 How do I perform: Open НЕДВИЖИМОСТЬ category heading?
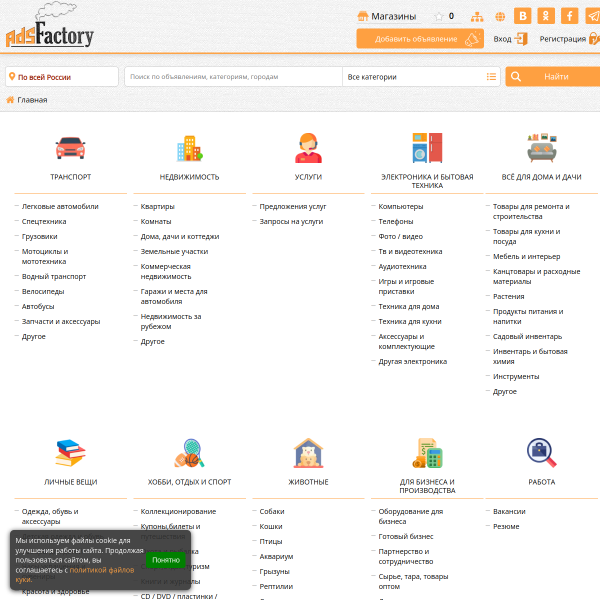tap(189, 177)
